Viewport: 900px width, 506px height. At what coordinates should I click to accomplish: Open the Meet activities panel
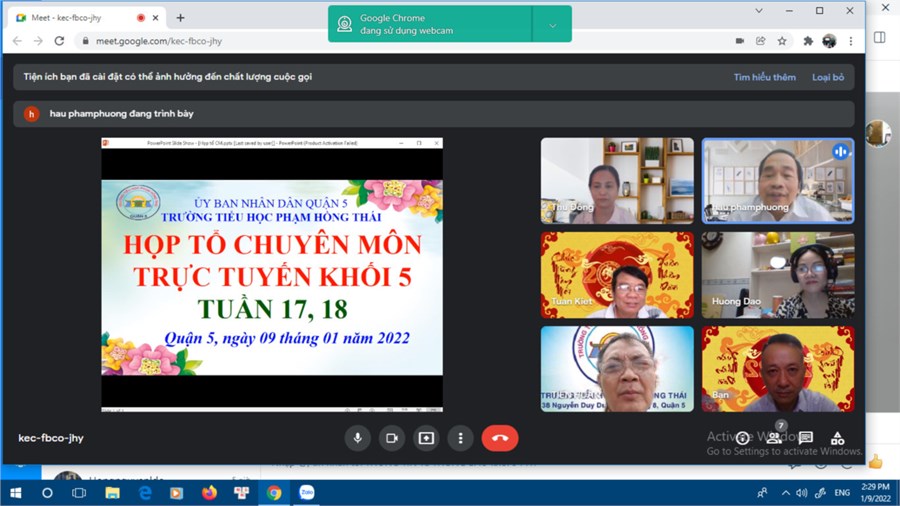click(x=838, y=438)
